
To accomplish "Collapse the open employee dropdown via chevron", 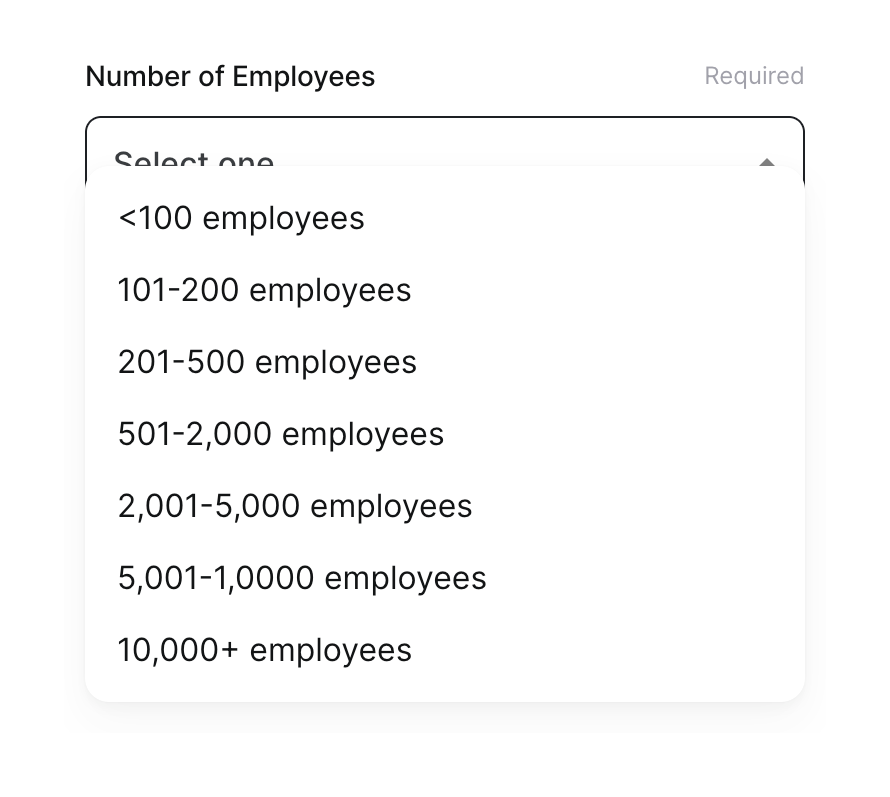I will (766, 163).
